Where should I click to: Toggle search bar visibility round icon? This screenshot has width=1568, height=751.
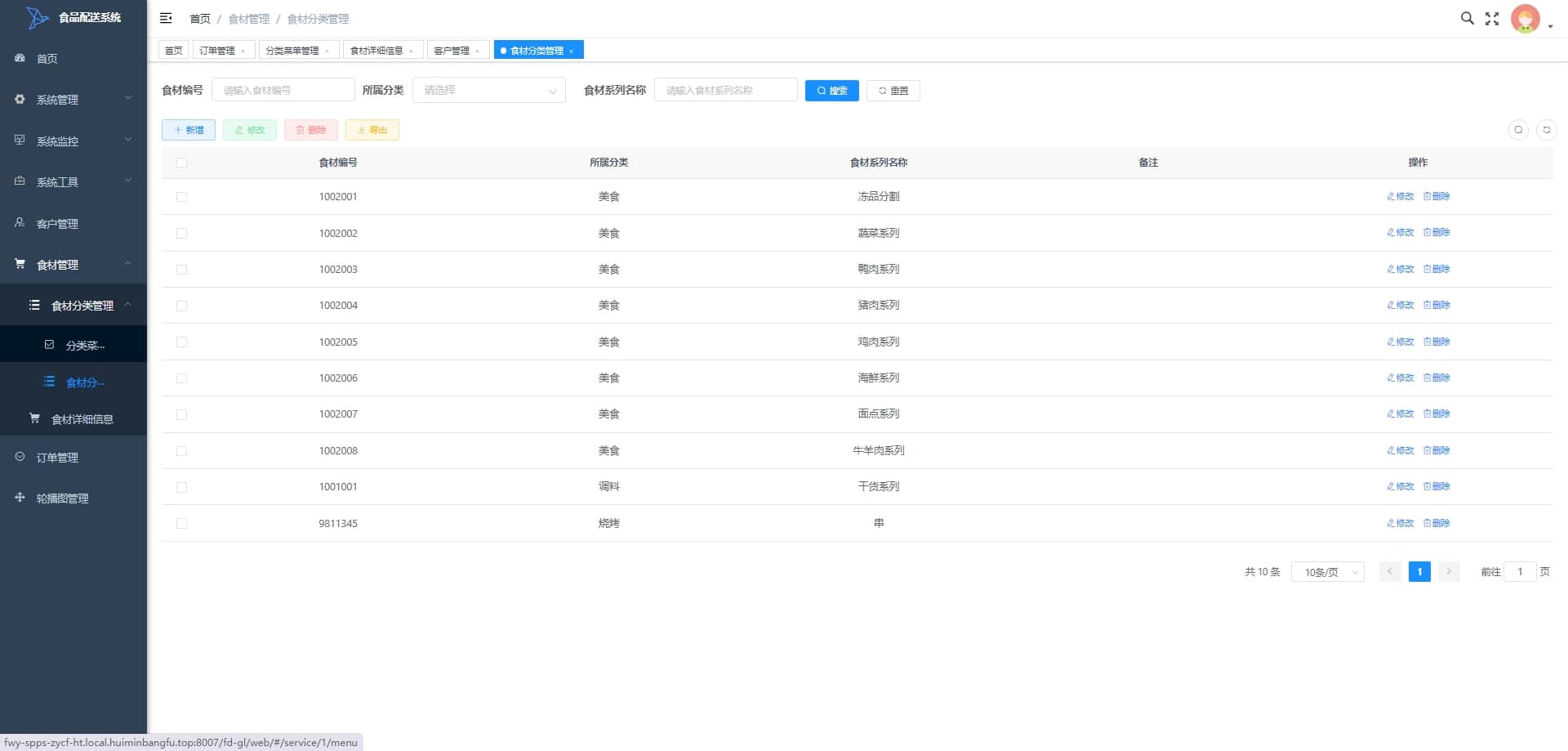click(x=1518, y=130)
